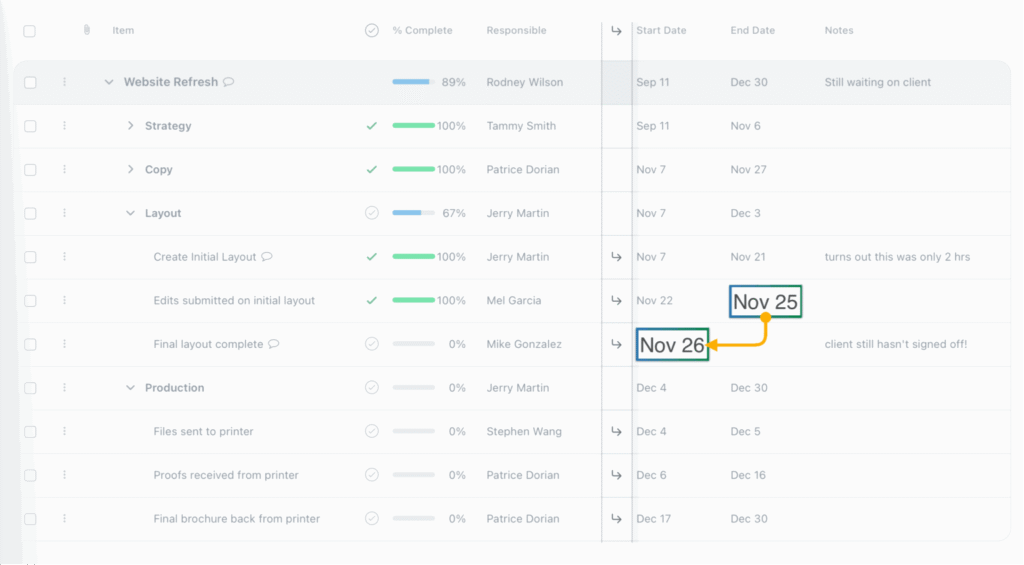This screenshot has width=1024, height=565.
Task: Click the highlighted Nov 25 end date cell
Action: click(x=765, y=301)
